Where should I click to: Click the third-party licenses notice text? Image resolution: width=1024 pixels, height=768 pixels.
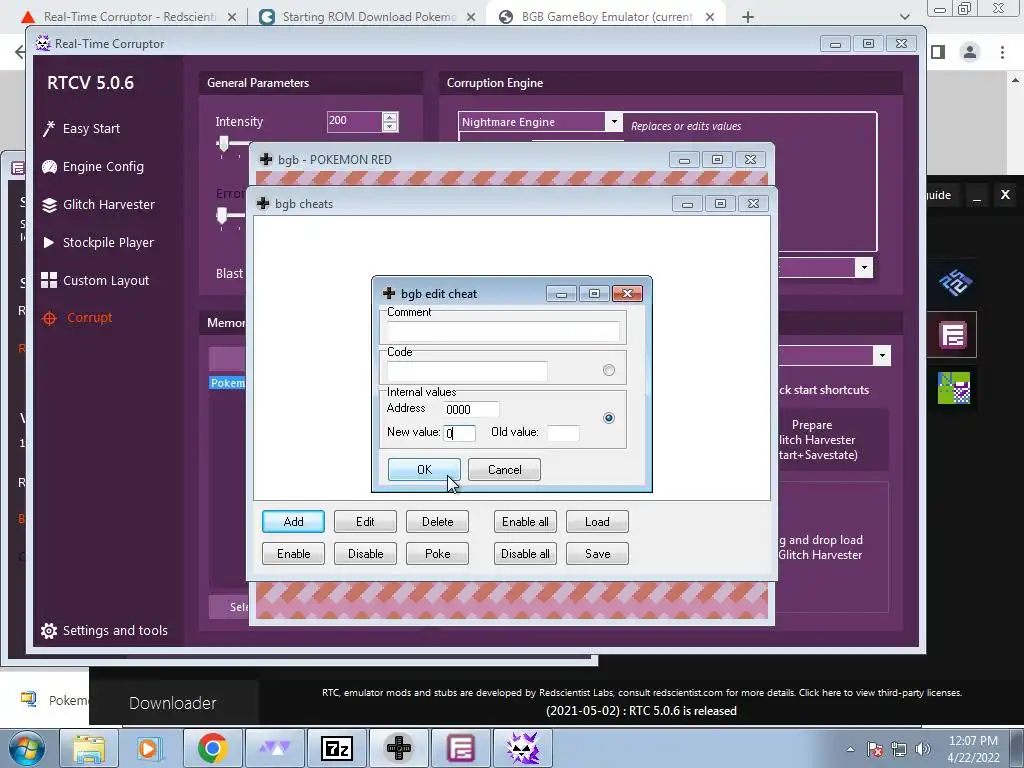641,693
